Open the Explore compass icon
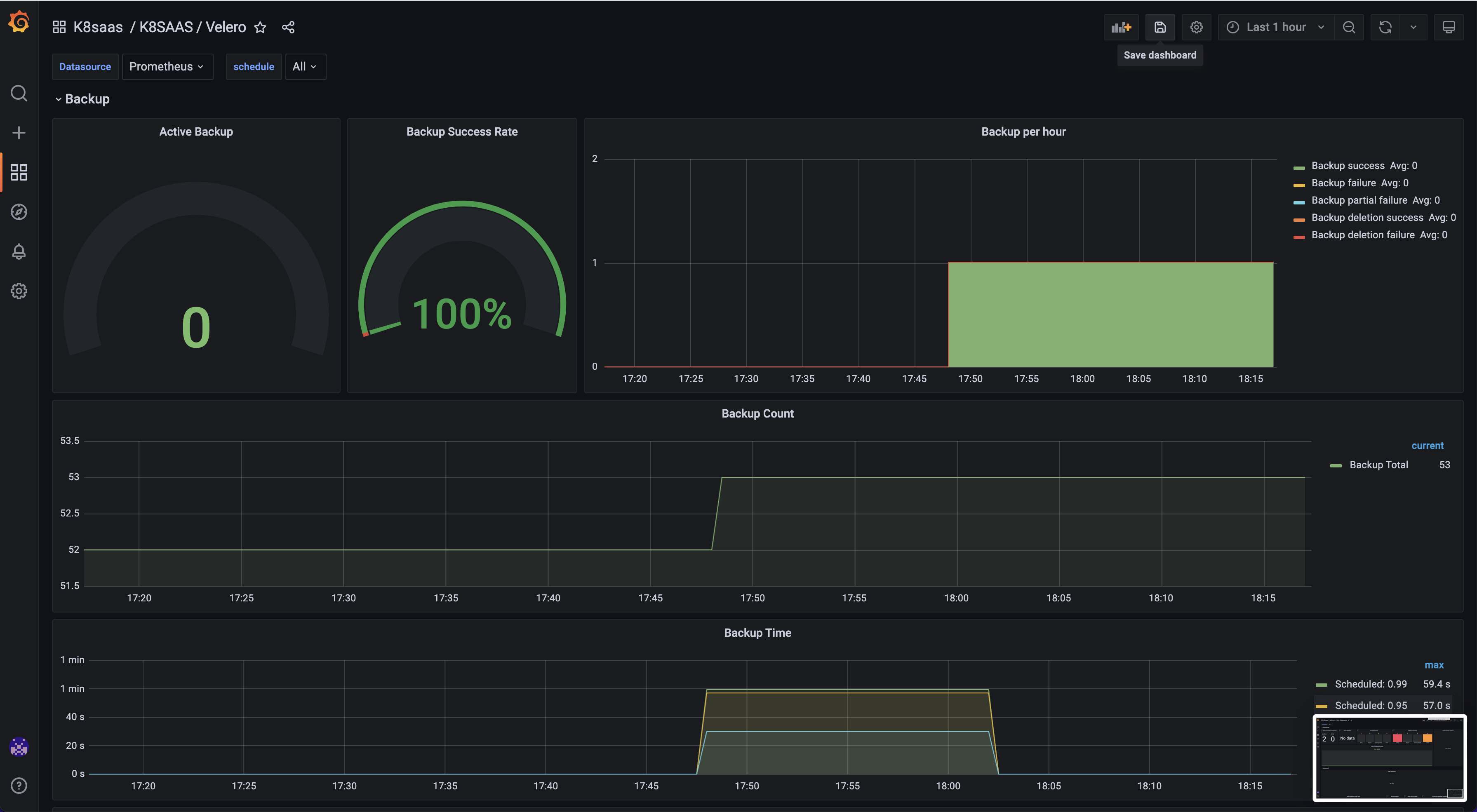 pyautogui.click(x=19, y=211)
